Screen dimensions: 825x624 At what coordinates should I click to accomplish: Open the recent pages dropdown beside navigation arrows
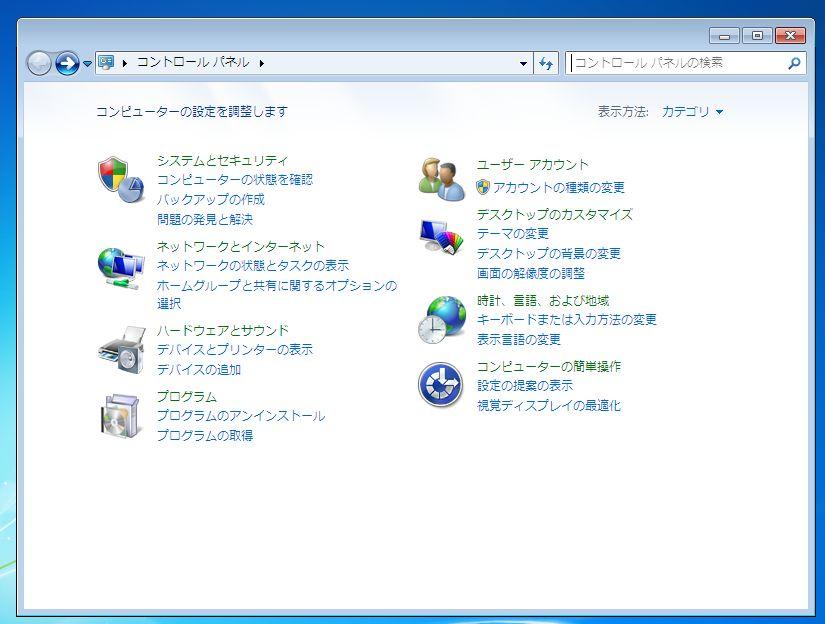[x=87, y=63]
